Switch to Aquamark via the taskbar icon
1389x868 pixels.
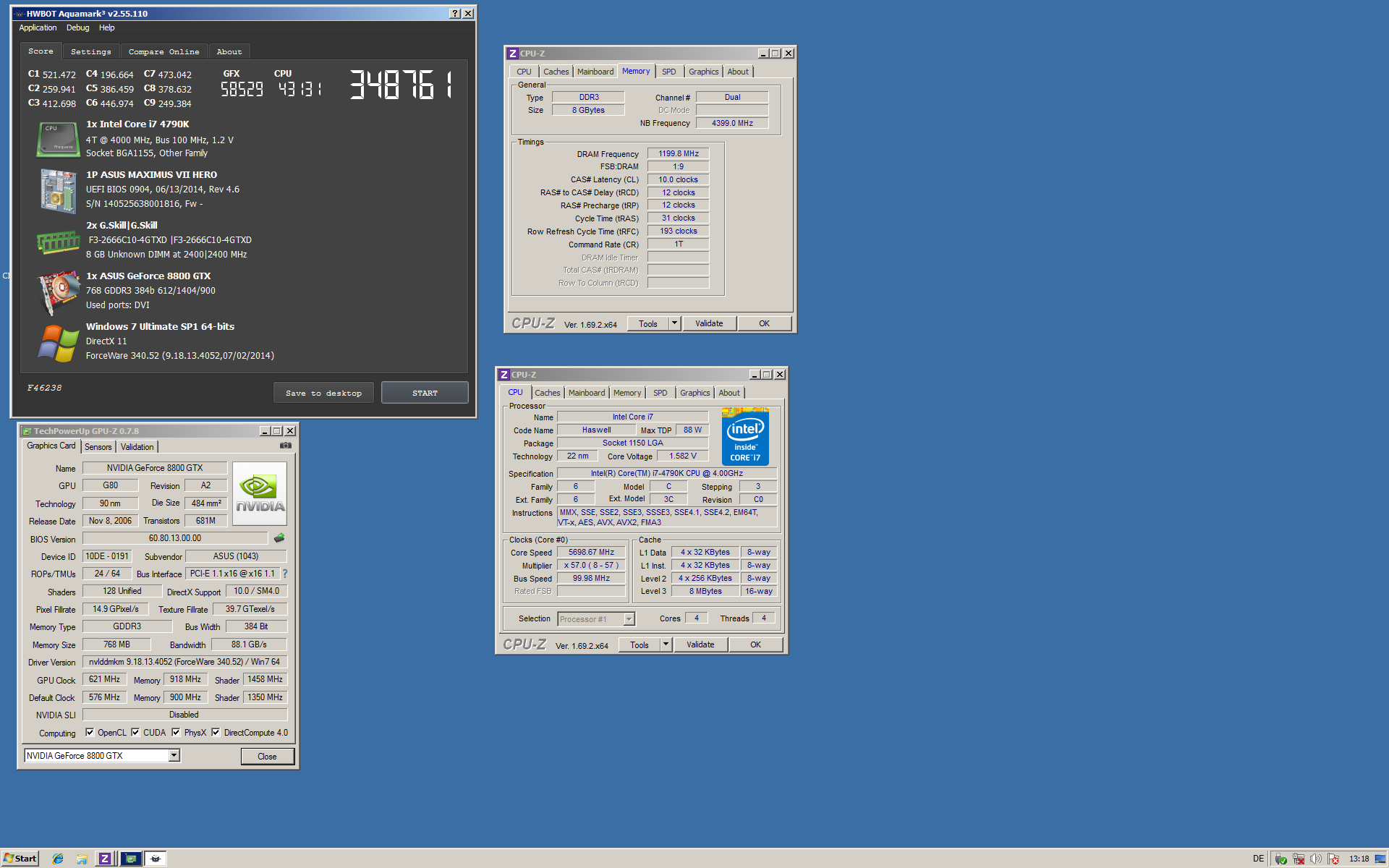156,859
